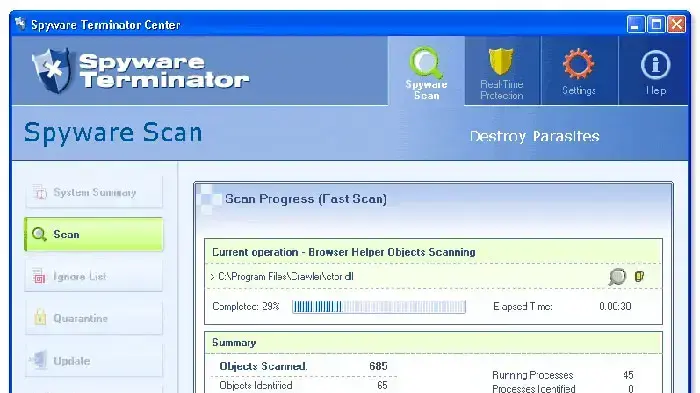700x393 pixels.
Task: Click the Update monitor icon
Action: pyautogui.click(x=38, y=360)
